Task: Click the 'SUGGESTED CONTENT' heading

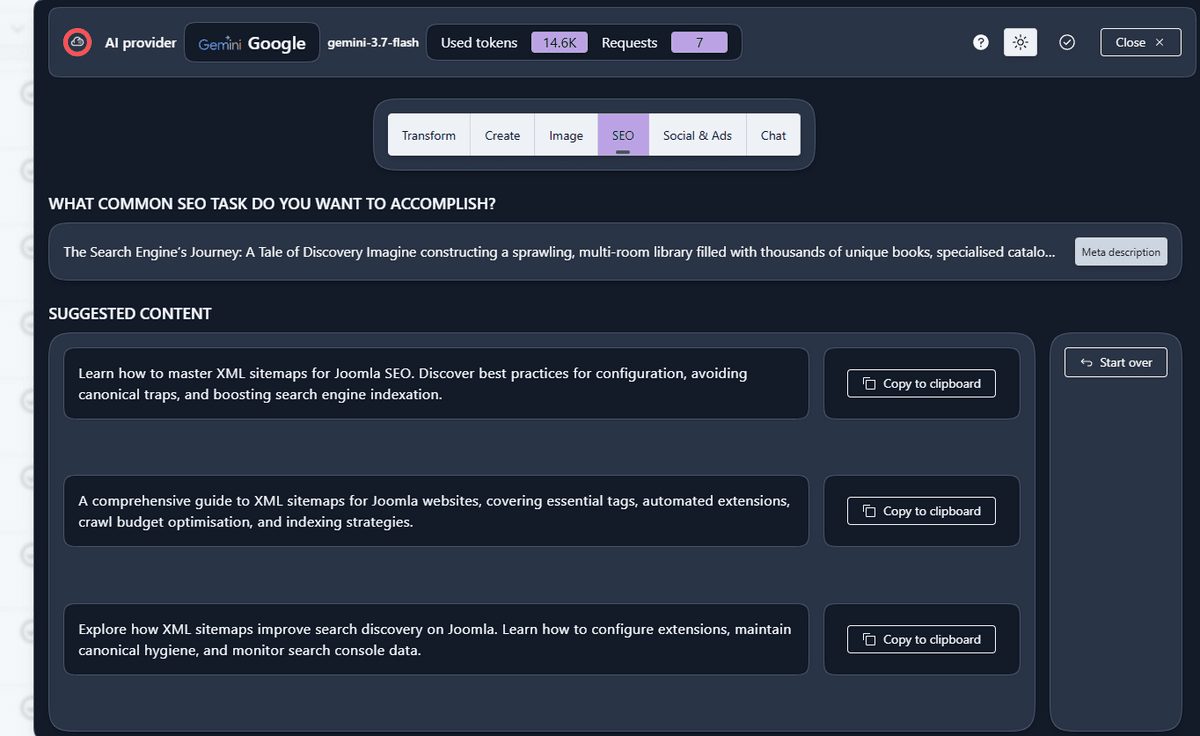Action: (x=130, y=314)
